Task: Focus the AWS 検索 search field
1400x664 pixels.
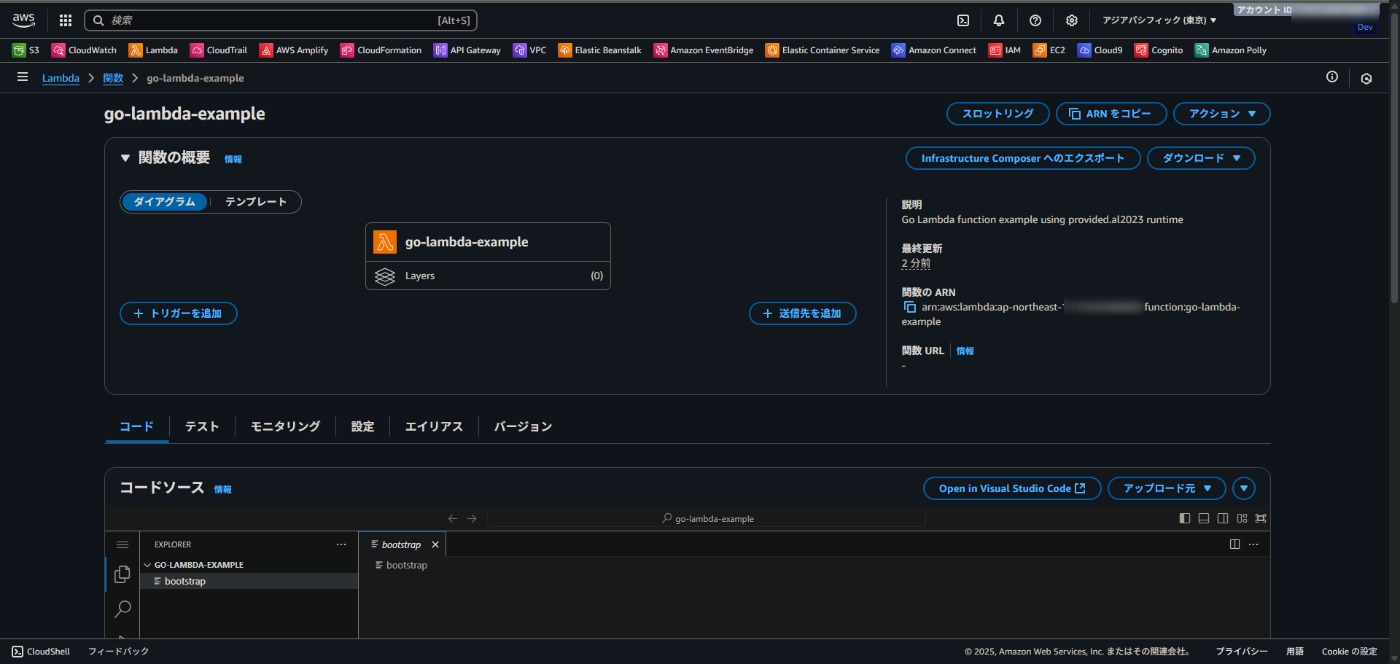Action: click(x=281, y=20)
